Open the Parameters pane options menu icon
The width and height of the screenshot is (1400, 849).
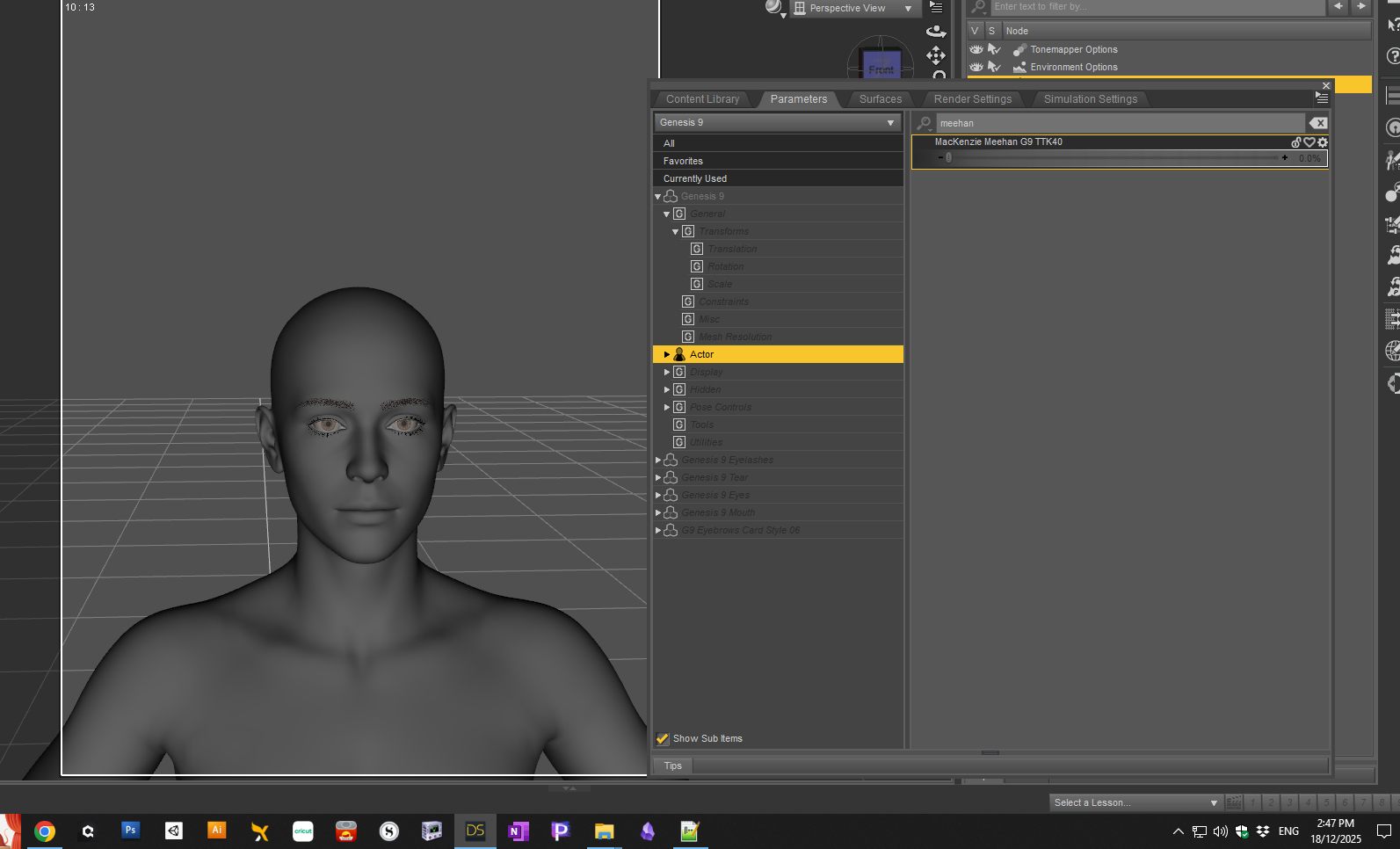point(1322,98)
